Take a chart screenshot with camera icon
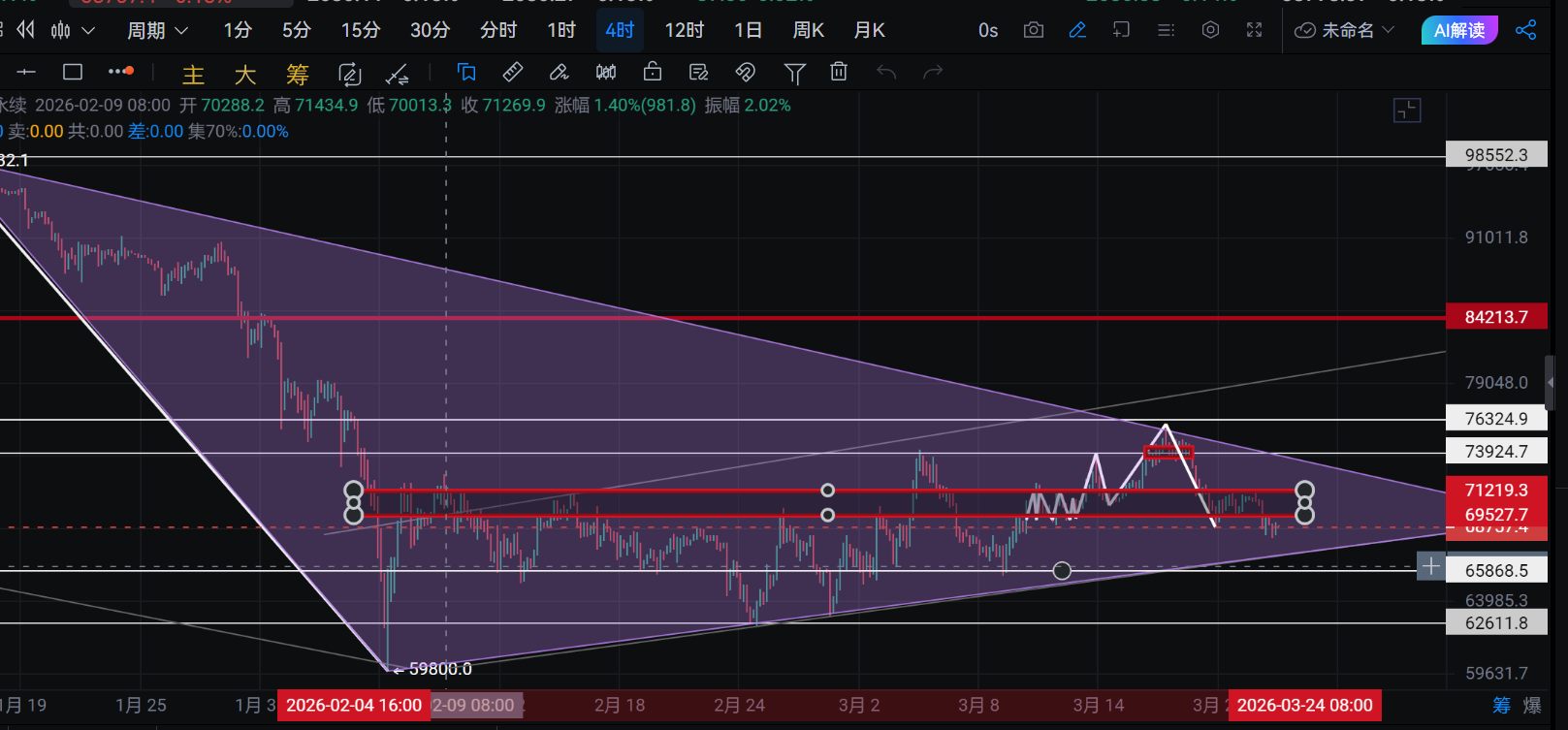The width and height of the screenshot is (1568, 730). coord(1034,30)
